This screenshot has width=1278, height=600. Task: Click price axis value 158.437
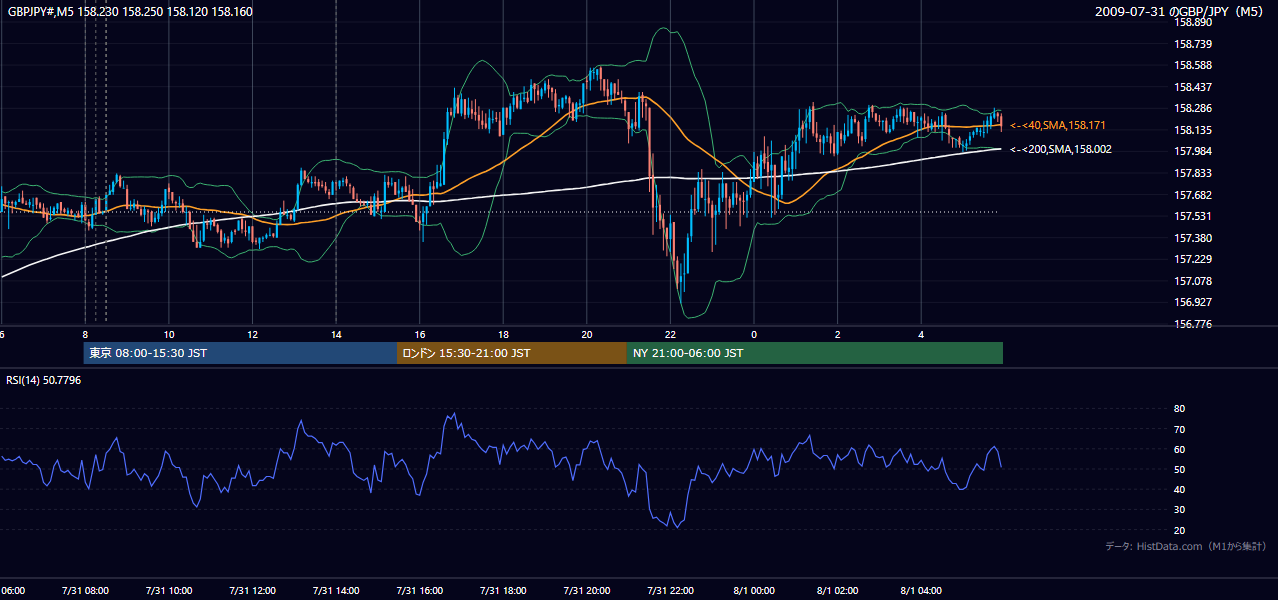(1193, 87)
